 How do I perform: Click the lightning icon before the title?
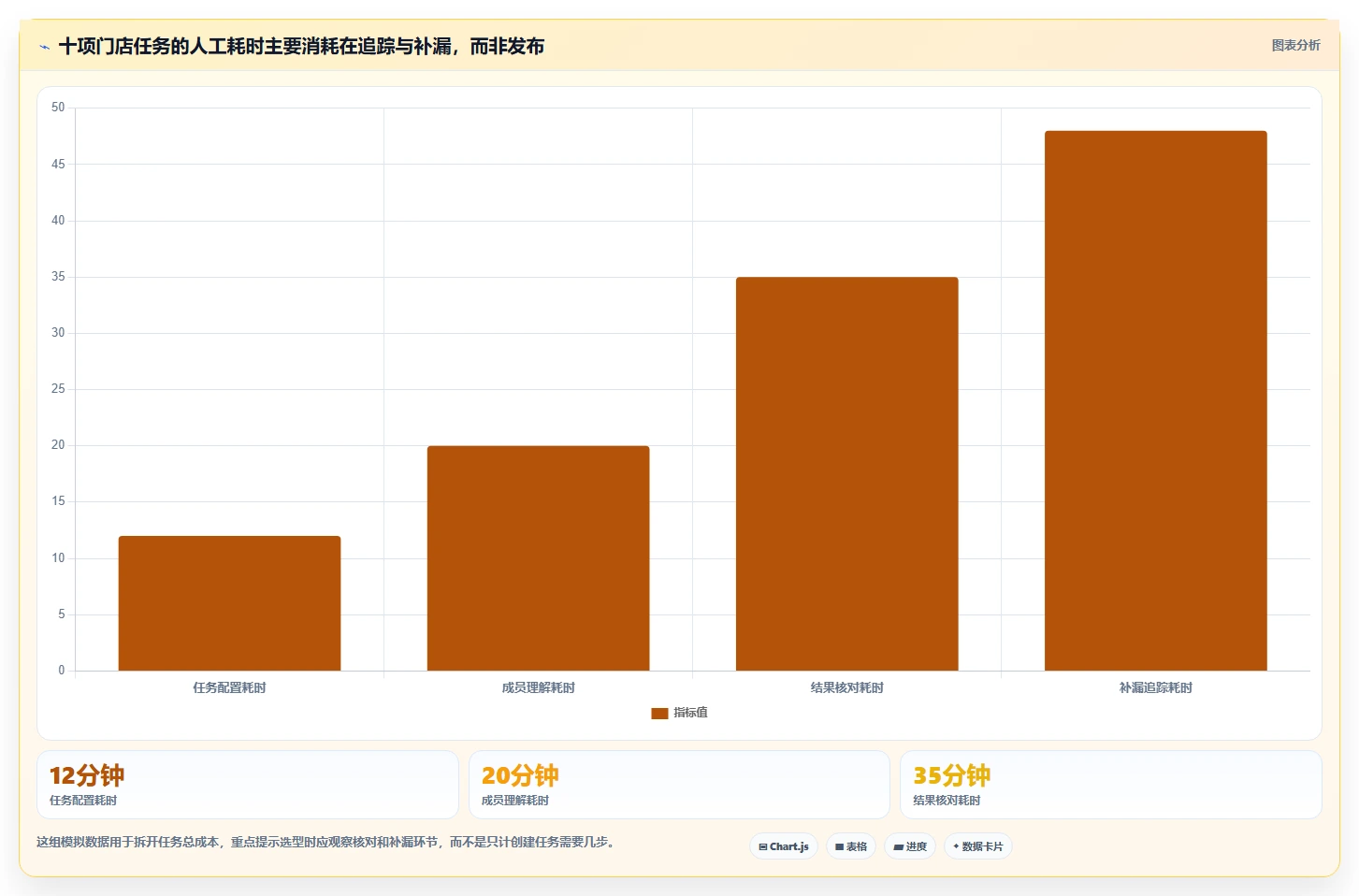44,47
